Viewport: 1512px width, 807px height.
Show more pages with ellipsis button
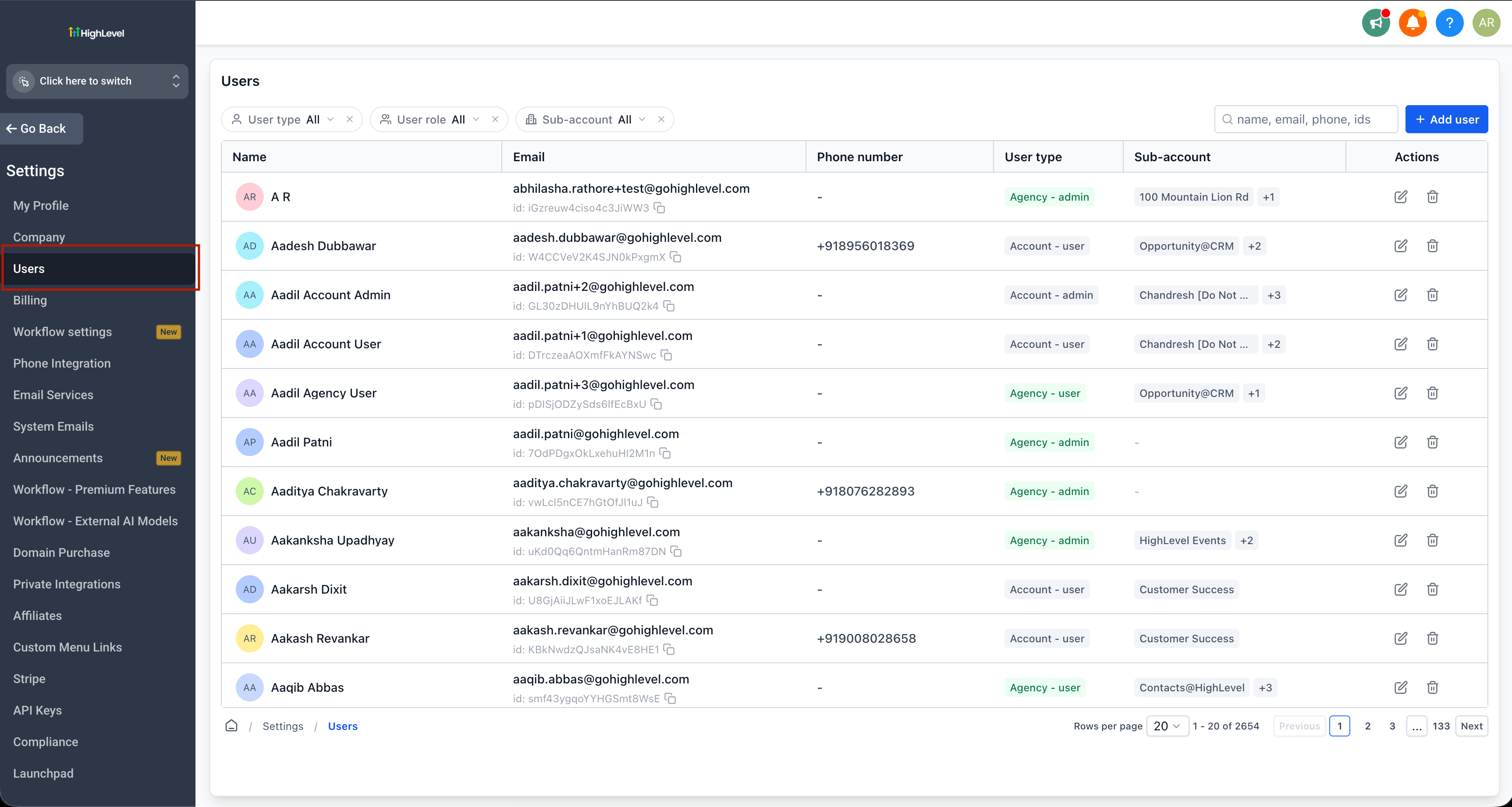click(x=1416, y=726)
